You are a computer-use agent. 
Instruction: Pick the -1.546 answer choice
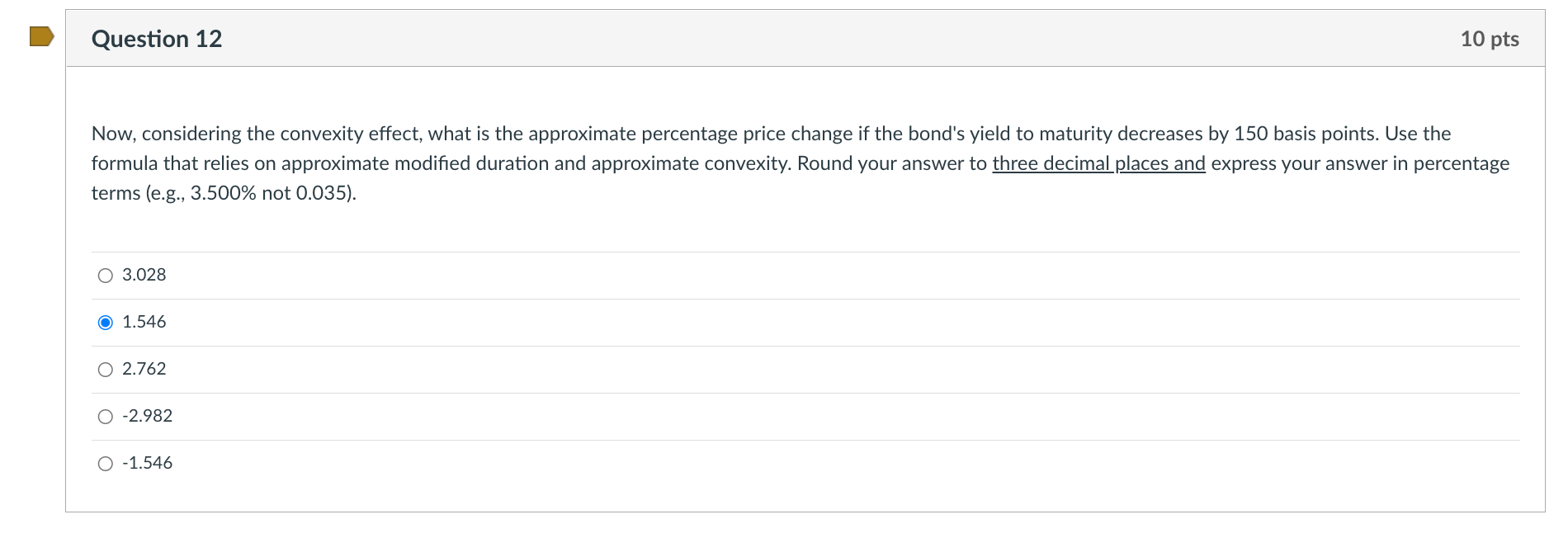coord(105,463)
